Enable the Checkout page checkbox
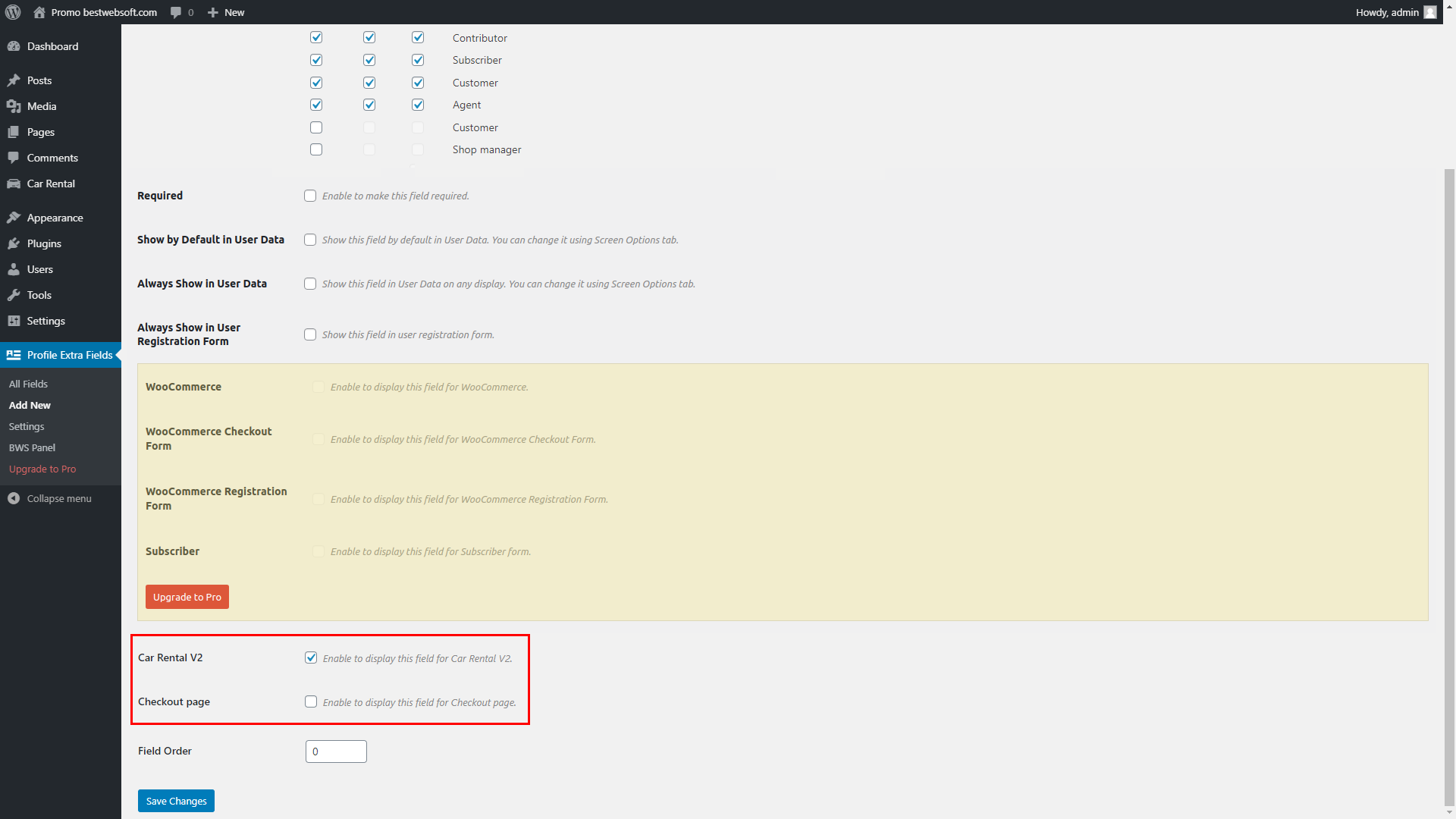Viewport: 1456px width, 819px height. pos(311,701)
